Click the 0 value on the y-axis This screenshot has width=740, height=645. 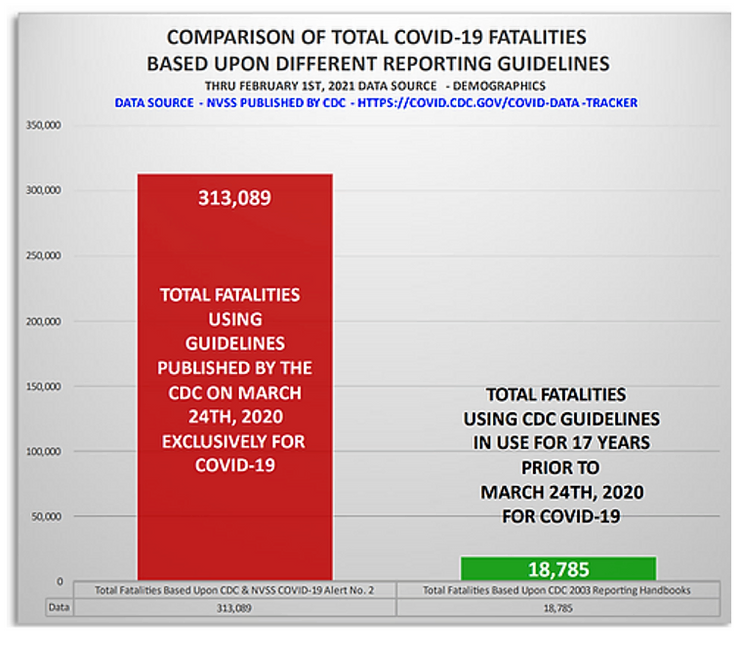click(59, 581)
